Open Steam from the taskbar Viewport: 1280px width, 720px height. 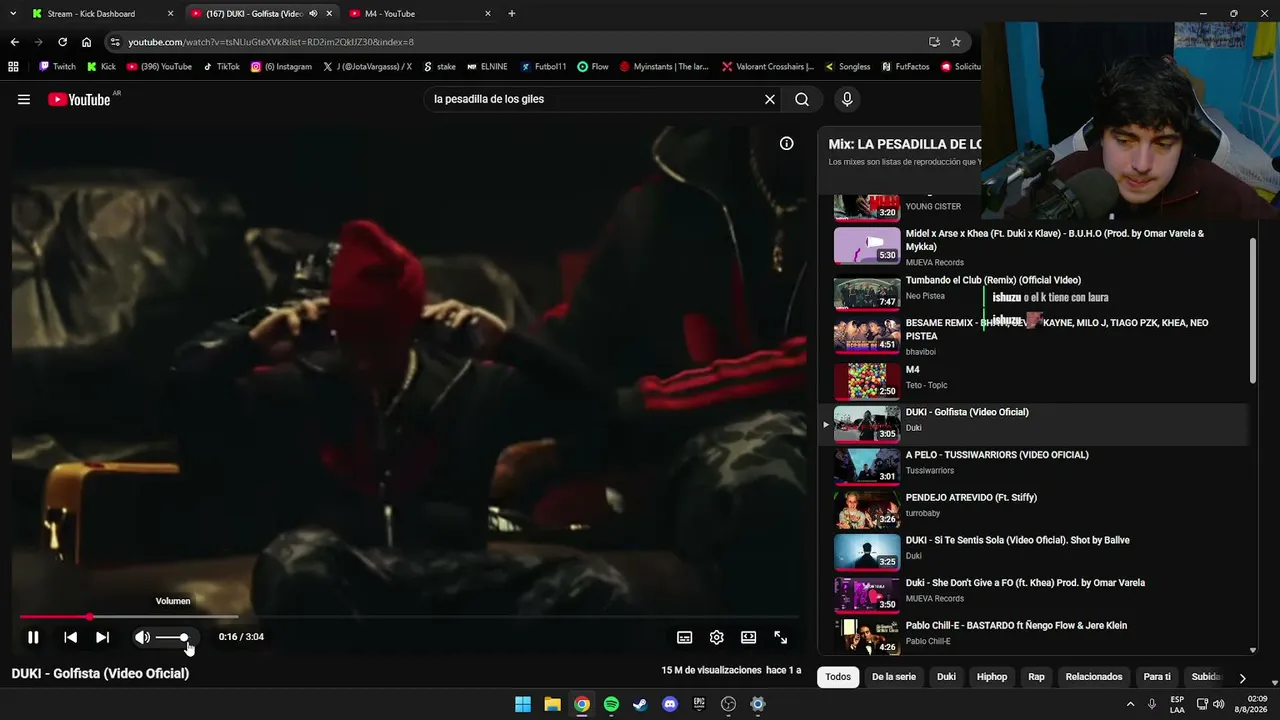click(x=640, y=704)
